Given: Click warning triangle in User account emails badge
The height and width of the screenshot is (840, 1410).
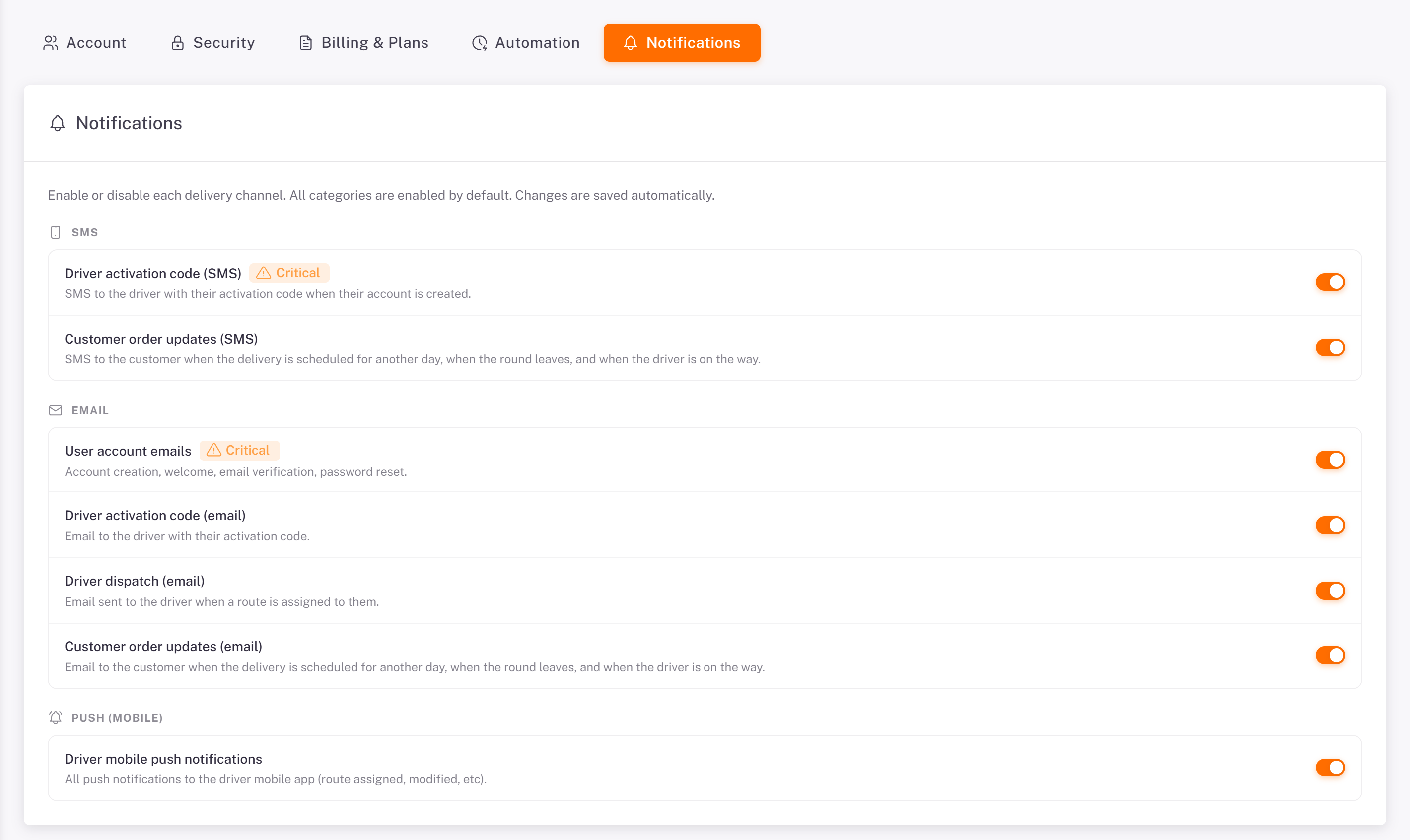Looking at the screenshot, I should click(x=213, y=451).
